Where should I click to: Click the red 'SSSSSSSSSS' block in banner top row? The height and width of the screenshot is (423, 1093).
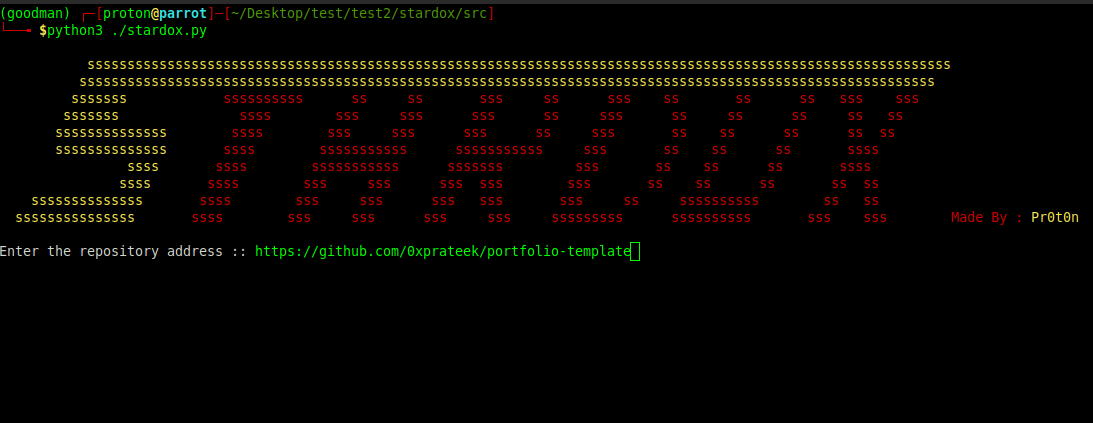pyautogui.click(x=263, y=100)
